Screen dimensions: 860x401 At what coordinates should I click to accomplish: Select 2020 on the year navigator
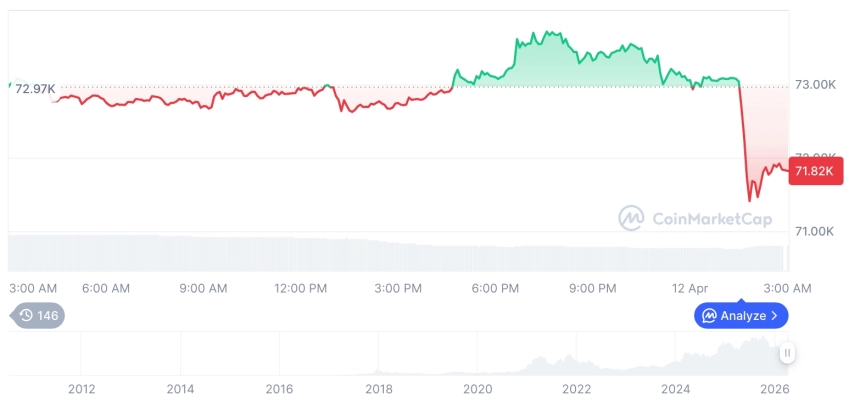click(477, 389)
